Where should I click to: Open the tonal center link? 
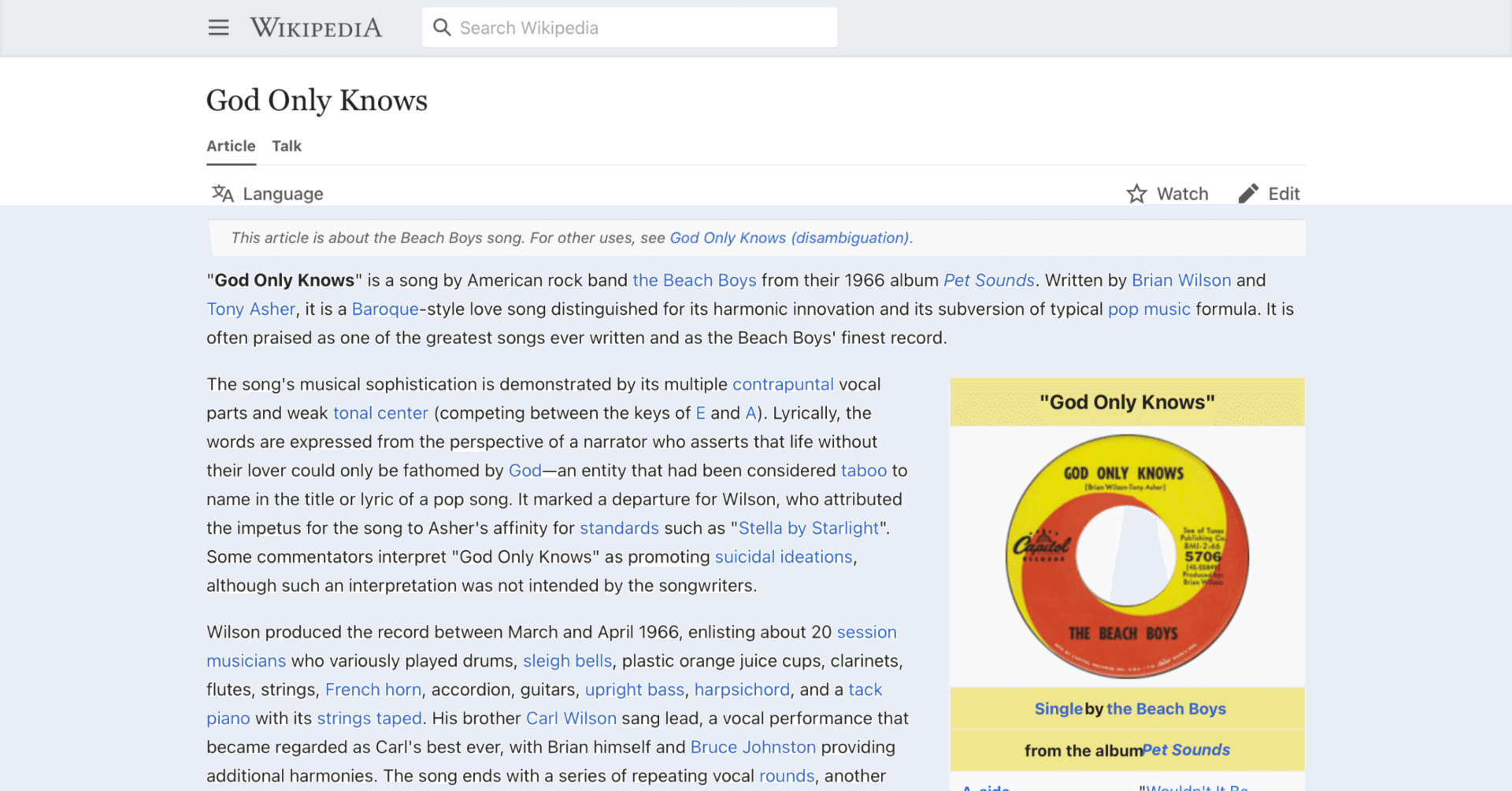pos(380,413)
